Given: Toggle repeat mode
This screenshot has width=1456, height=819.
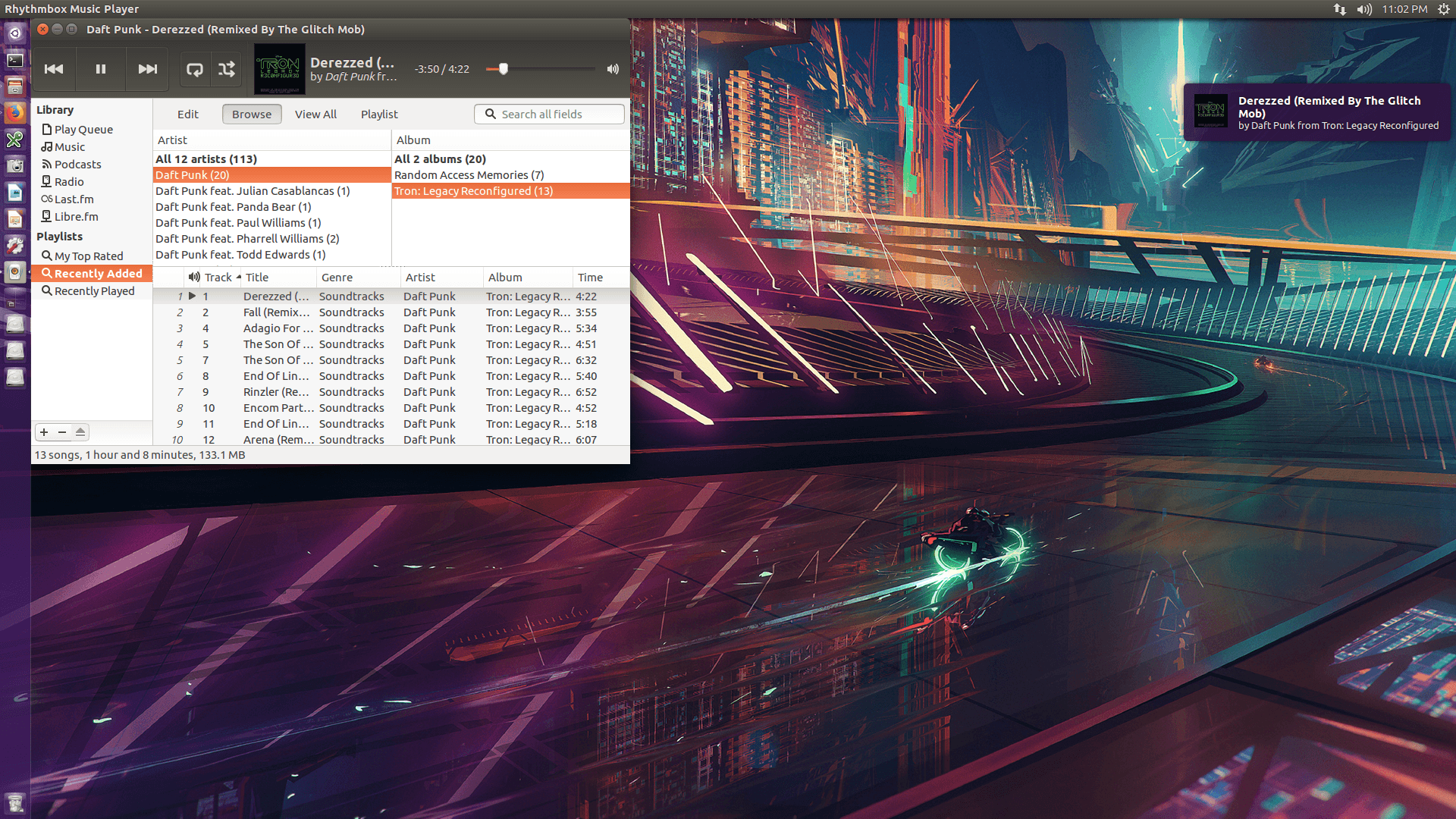Looking at the screenshot, I should (195, 69).
